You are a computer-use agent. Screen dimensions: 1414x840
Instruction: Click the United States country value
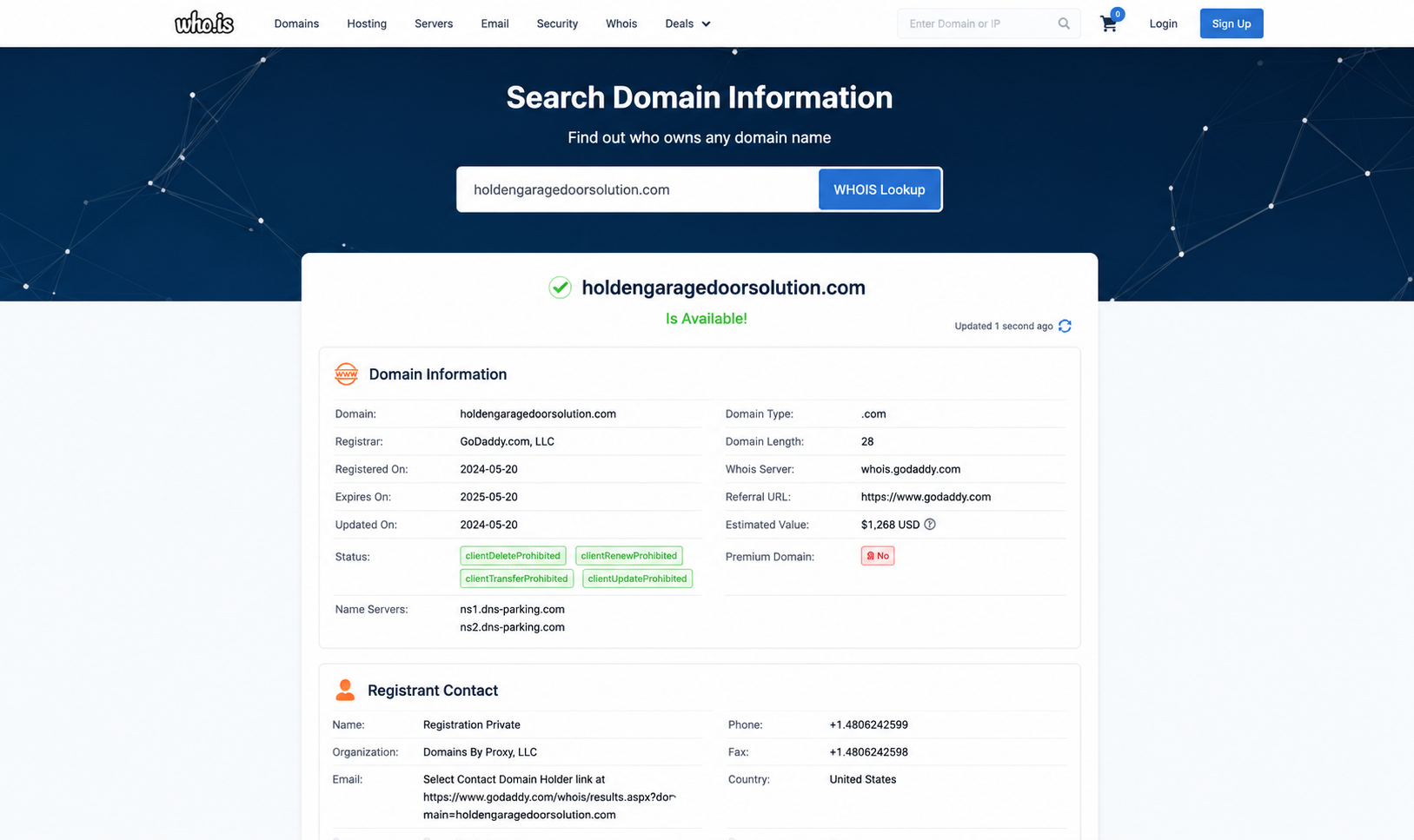click(x=863, y=779)
